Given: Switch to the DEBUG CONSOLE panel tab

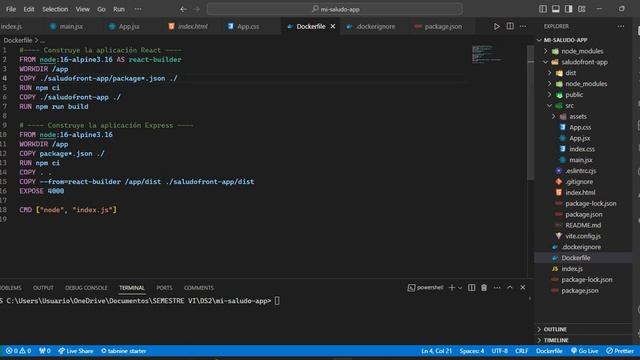Looking at the screenshot, I should coord(86,288).
